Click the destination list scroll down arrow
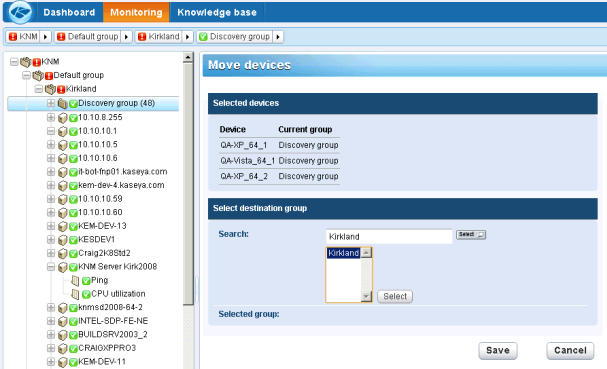607x369 pixels. coord(366,297)
